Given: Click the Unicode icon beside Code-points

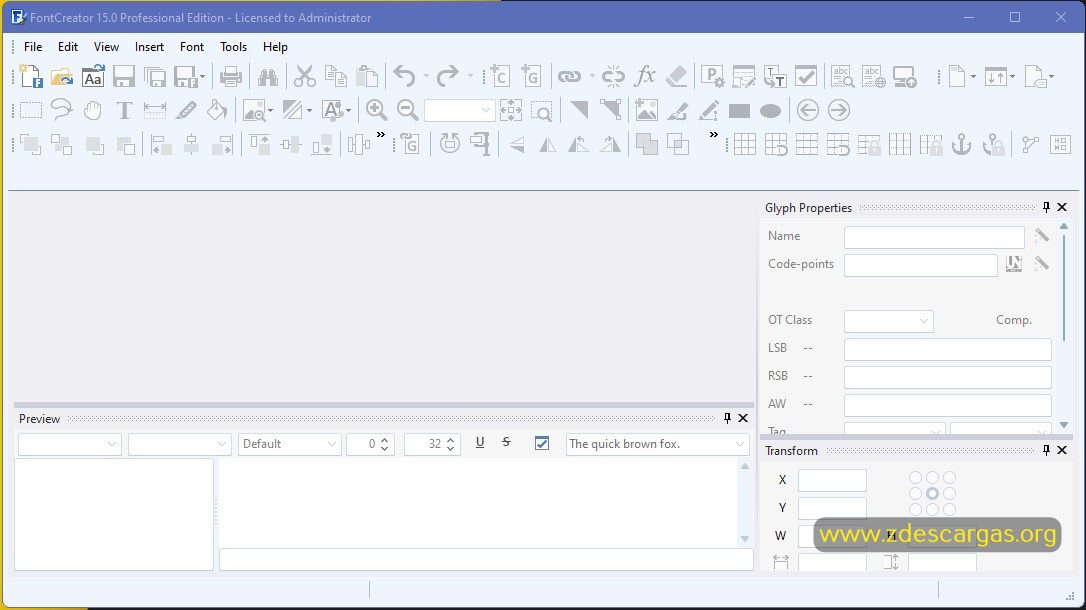Looking at the screenshot, I should point(1014,264).
